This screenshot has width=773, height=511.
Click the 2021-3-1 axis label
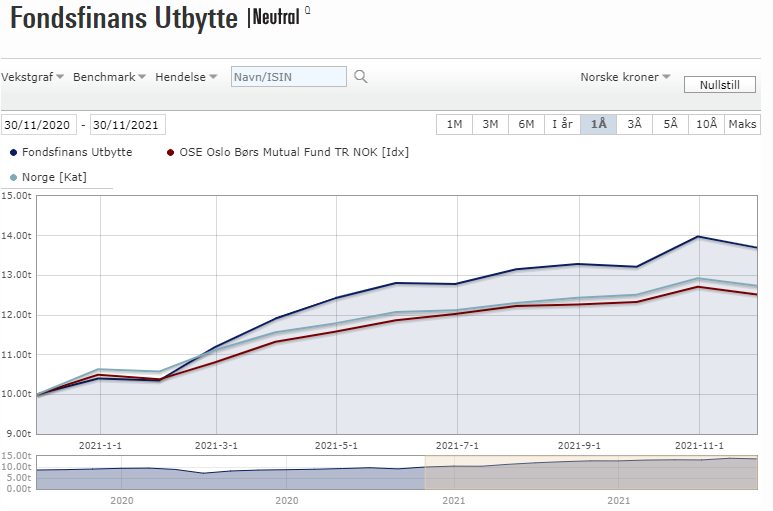(x=216, y=446)
